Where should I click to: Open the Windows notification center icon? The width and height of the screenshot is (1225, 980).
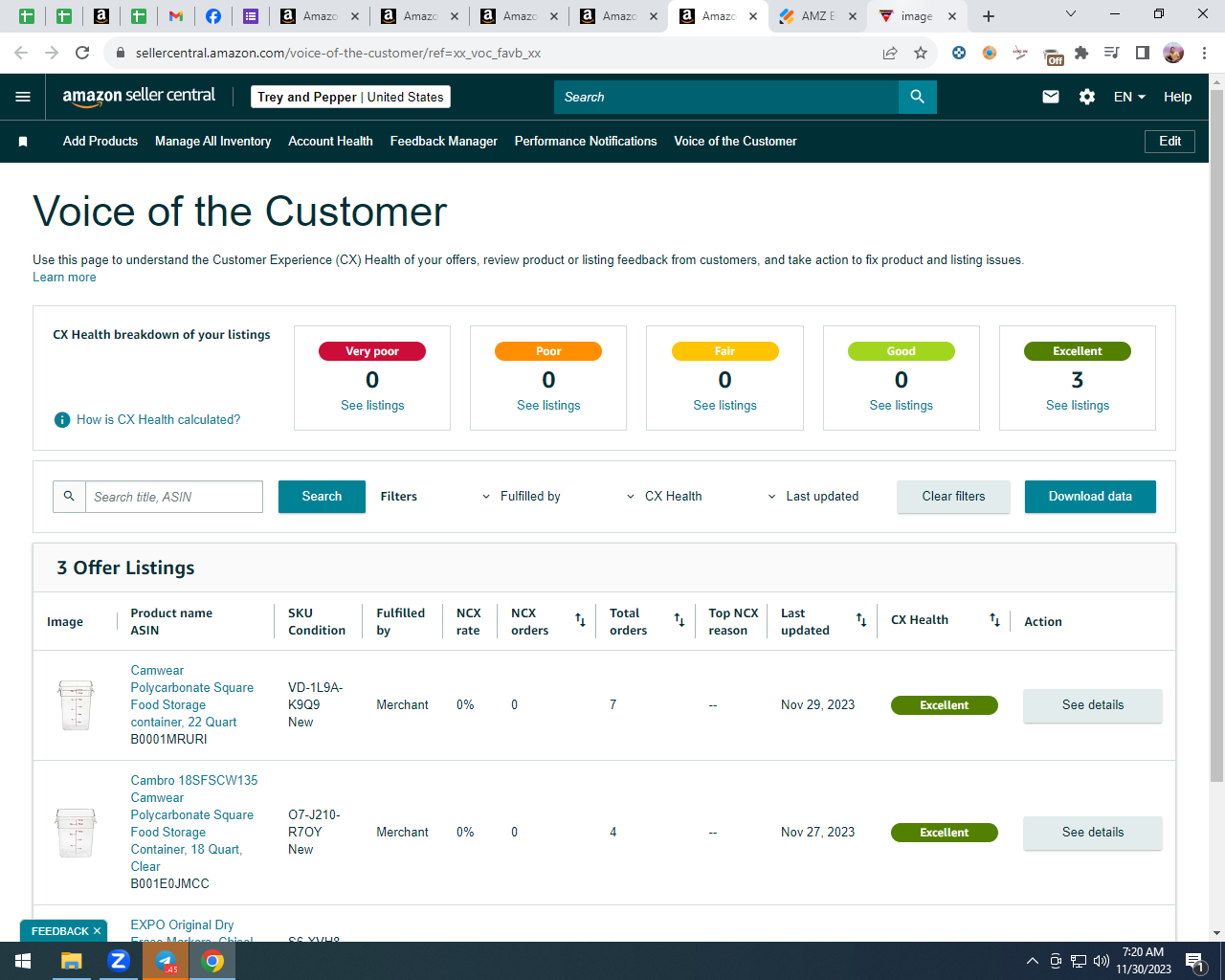pos(1195,961)
